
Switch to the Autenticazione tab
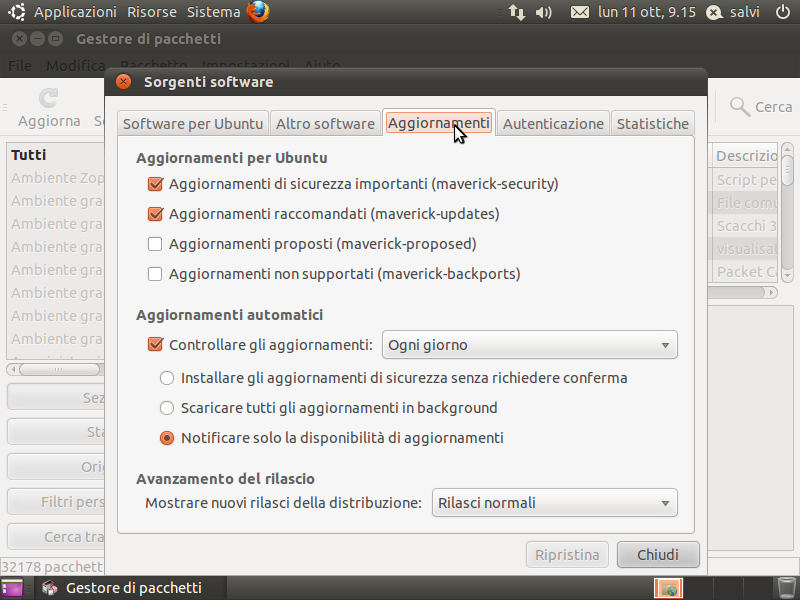tap(553, 123)
